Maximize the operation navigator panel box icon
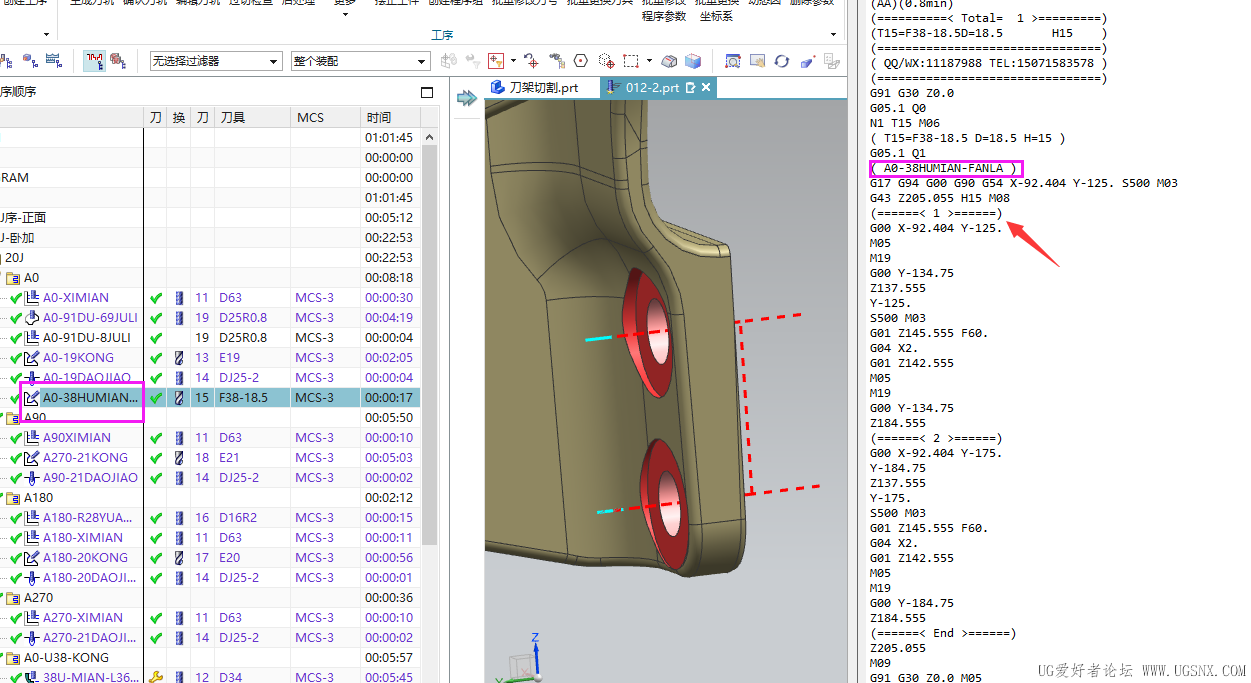Screen dimensions: 1251x683 428,92
